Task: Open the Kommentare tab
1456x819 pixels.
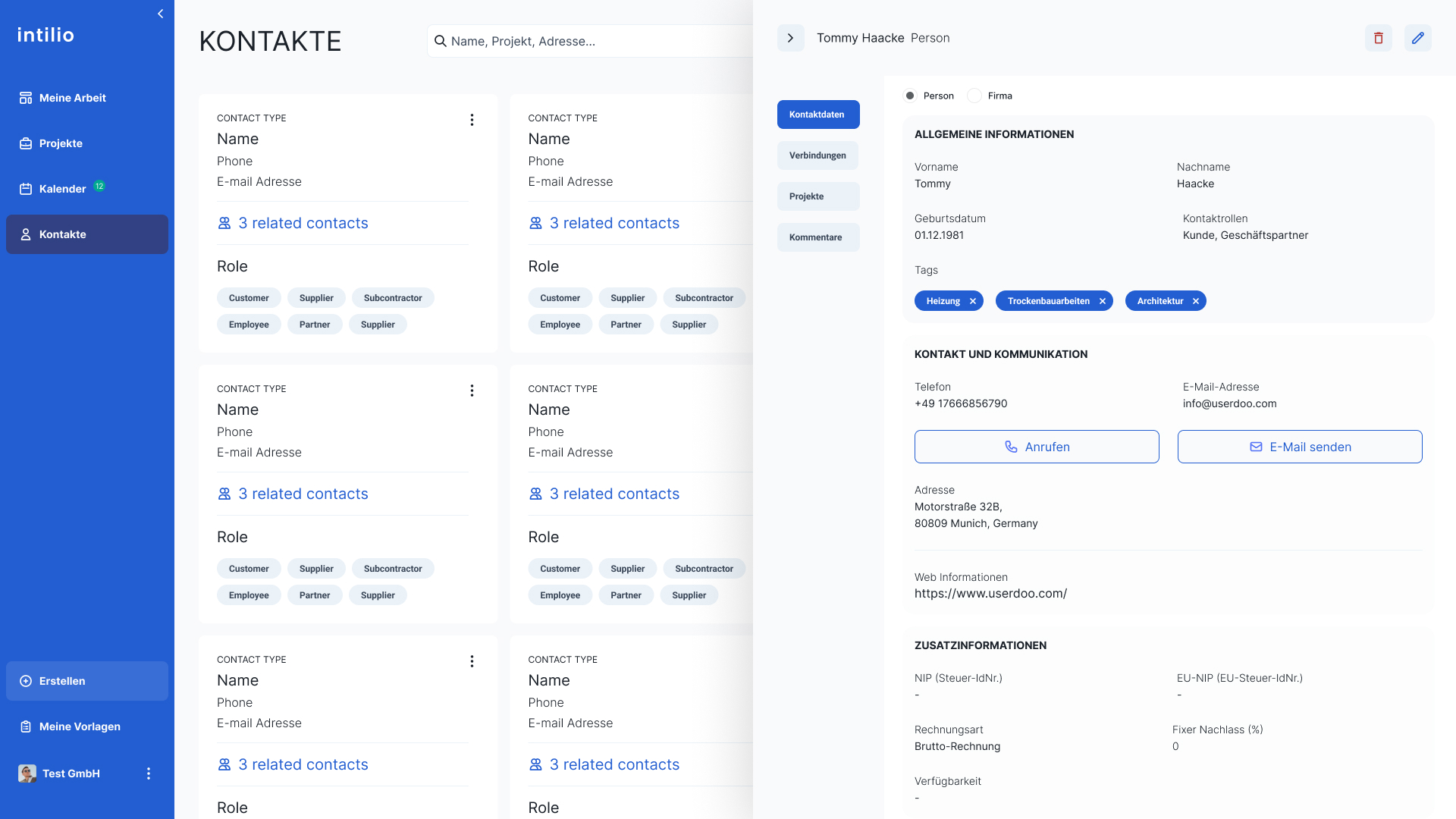Action: [817, 237]
